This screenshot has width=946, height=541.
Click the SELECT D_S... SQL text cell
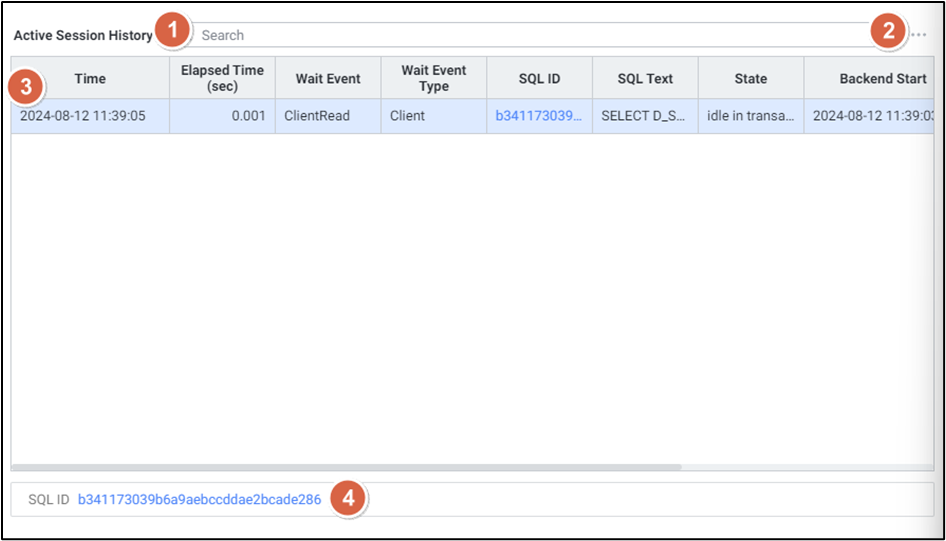[644, 116]
